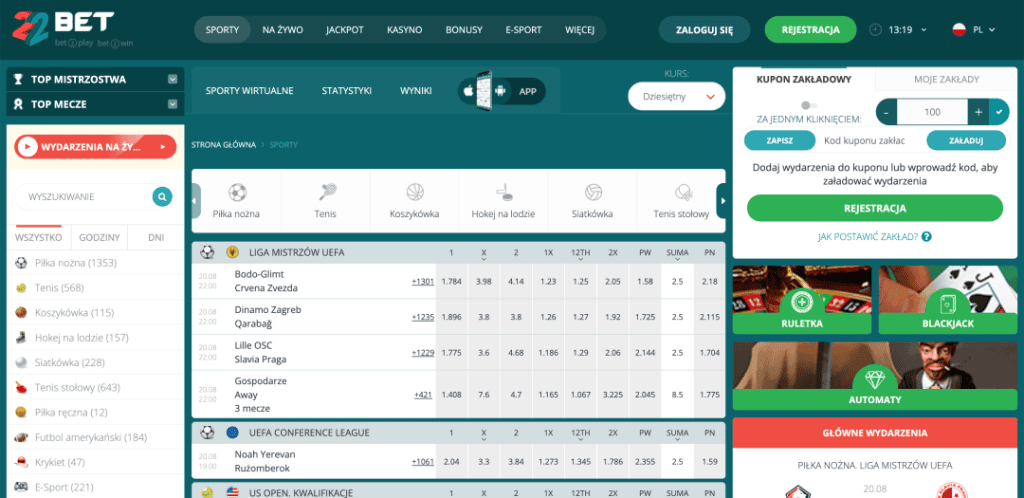Select the Piłka nożna sport tile
The height and width of the screenshot is (498, 1024).
tap(238, 200)
